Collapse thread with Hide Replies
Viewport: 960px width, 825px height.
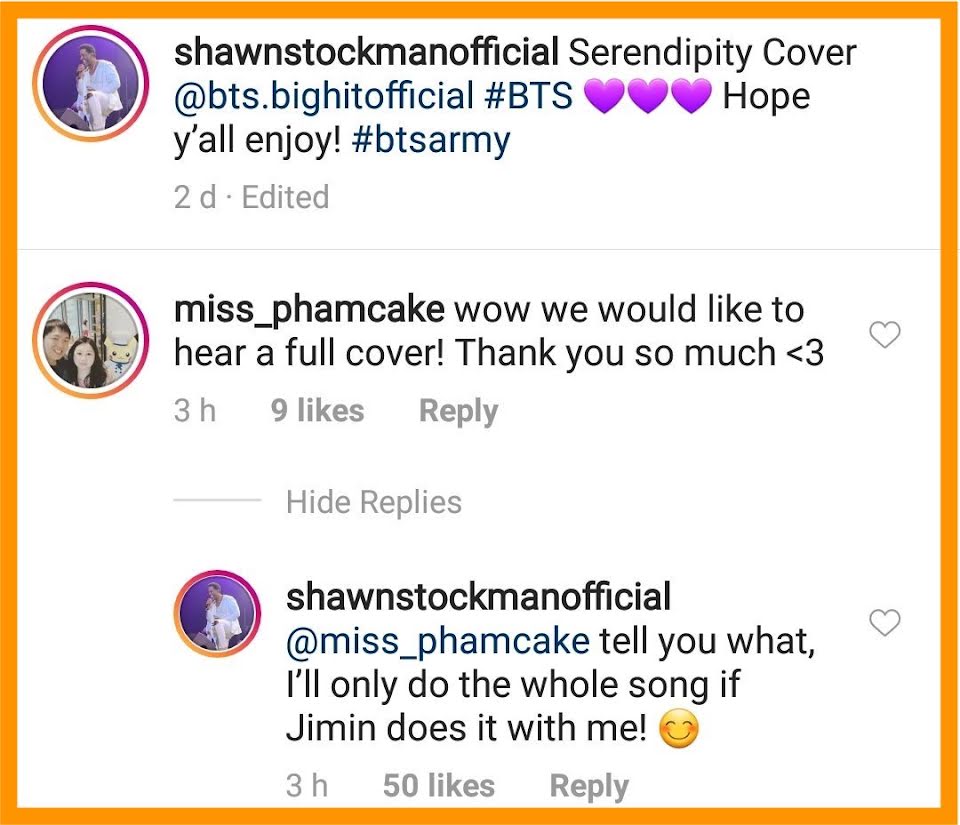(373, 502)
